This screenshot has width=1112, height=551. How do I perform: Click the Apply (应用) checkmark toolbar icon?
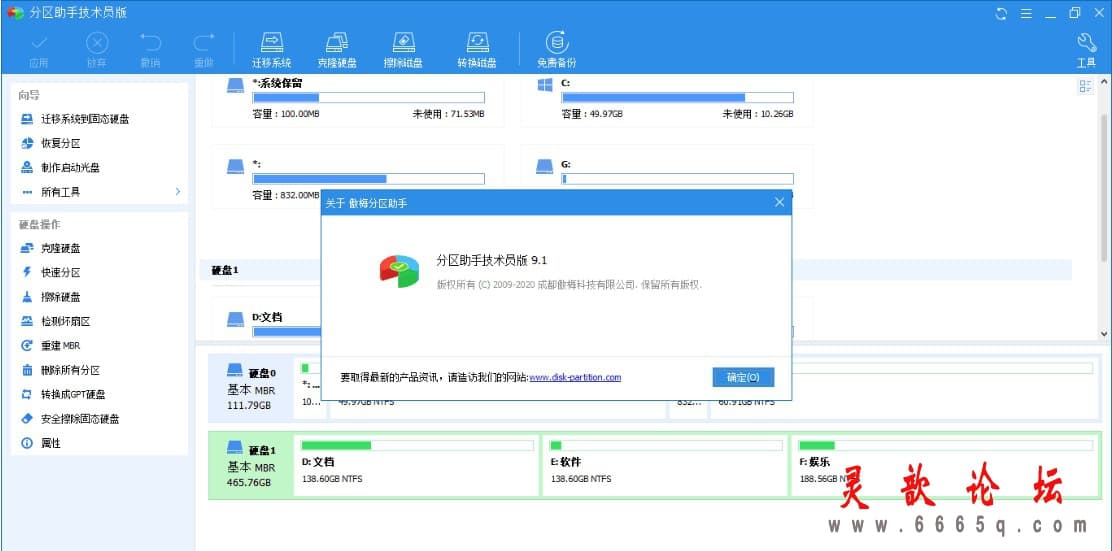tap(39, 43)
